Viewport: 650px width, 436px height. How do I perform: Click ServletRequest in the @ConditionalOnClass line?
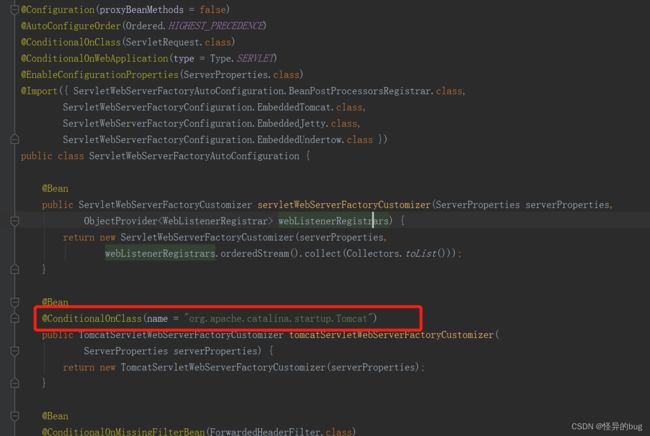coord(164,42)
